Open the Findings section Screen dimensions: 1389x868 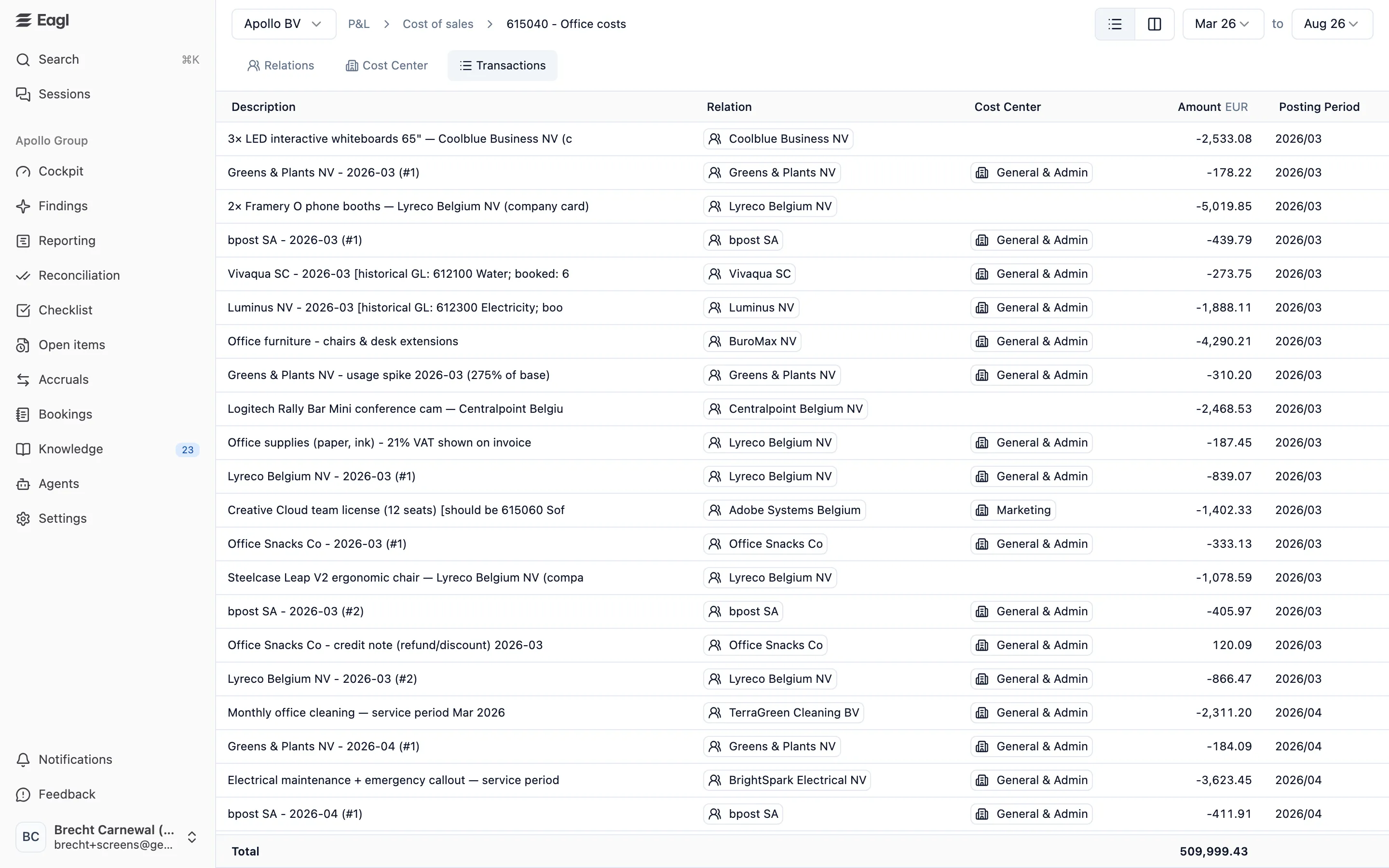pyautogui.click(x=108, y=206)
